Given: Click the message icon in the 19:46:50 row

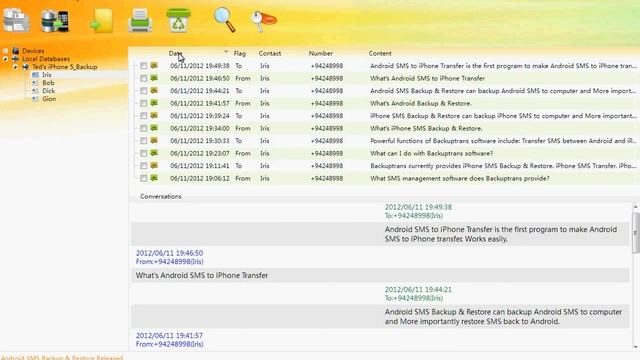Looking at the screenshot, I should (154, 78).
